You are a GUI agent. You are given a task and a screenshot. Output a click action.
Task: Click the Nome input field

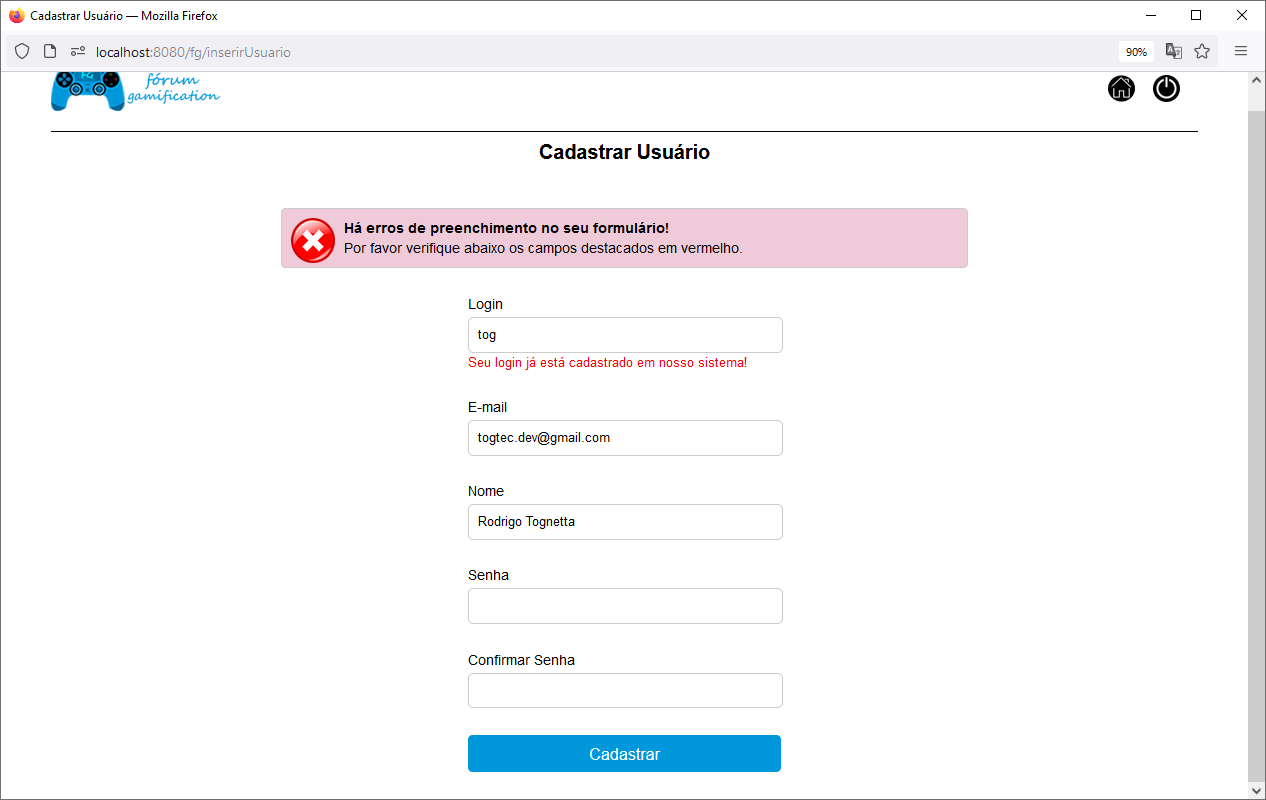point(625,522)
